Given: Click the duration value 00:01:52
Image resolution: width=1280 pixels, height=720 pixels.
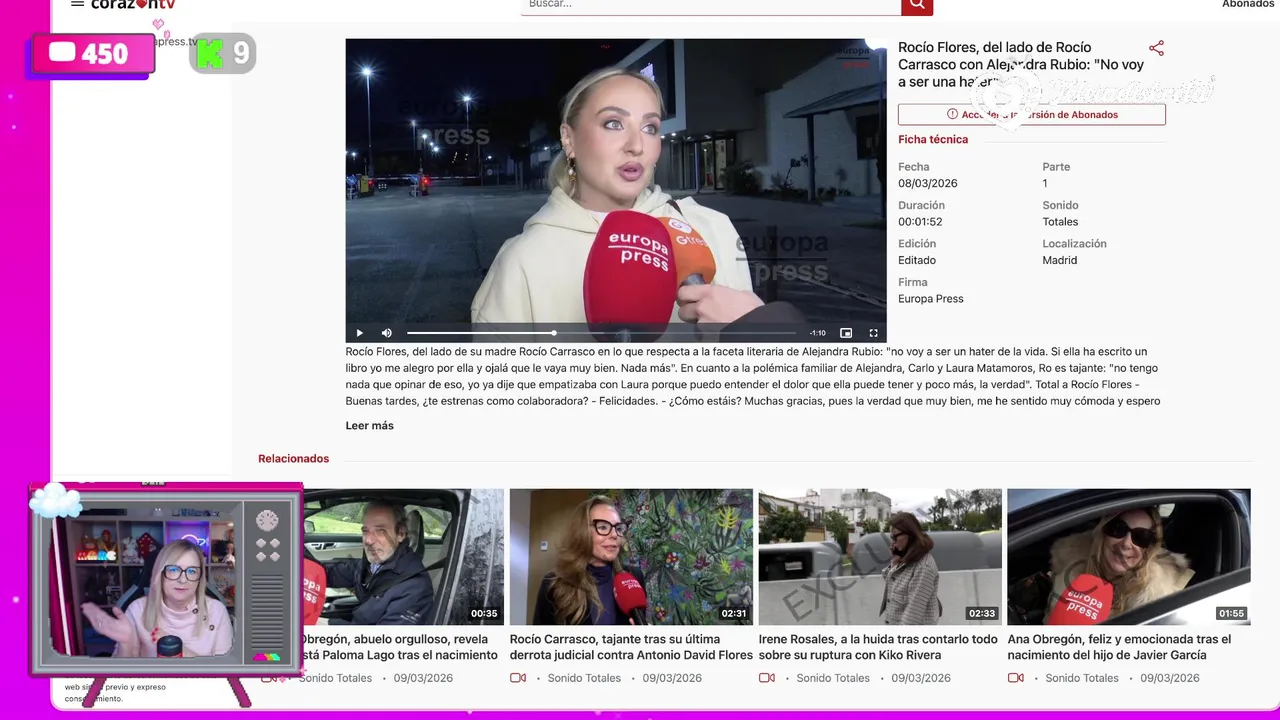Looking at the screenshot, I should click(x=920, y=222).
